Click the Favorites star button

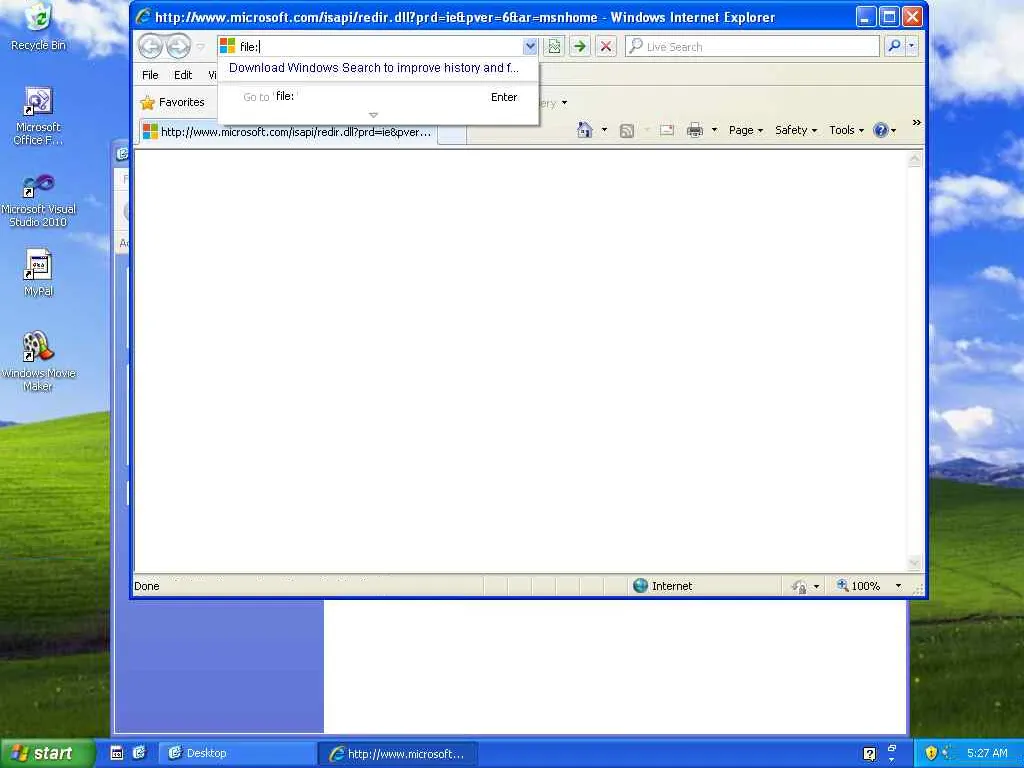coord(172,103)
